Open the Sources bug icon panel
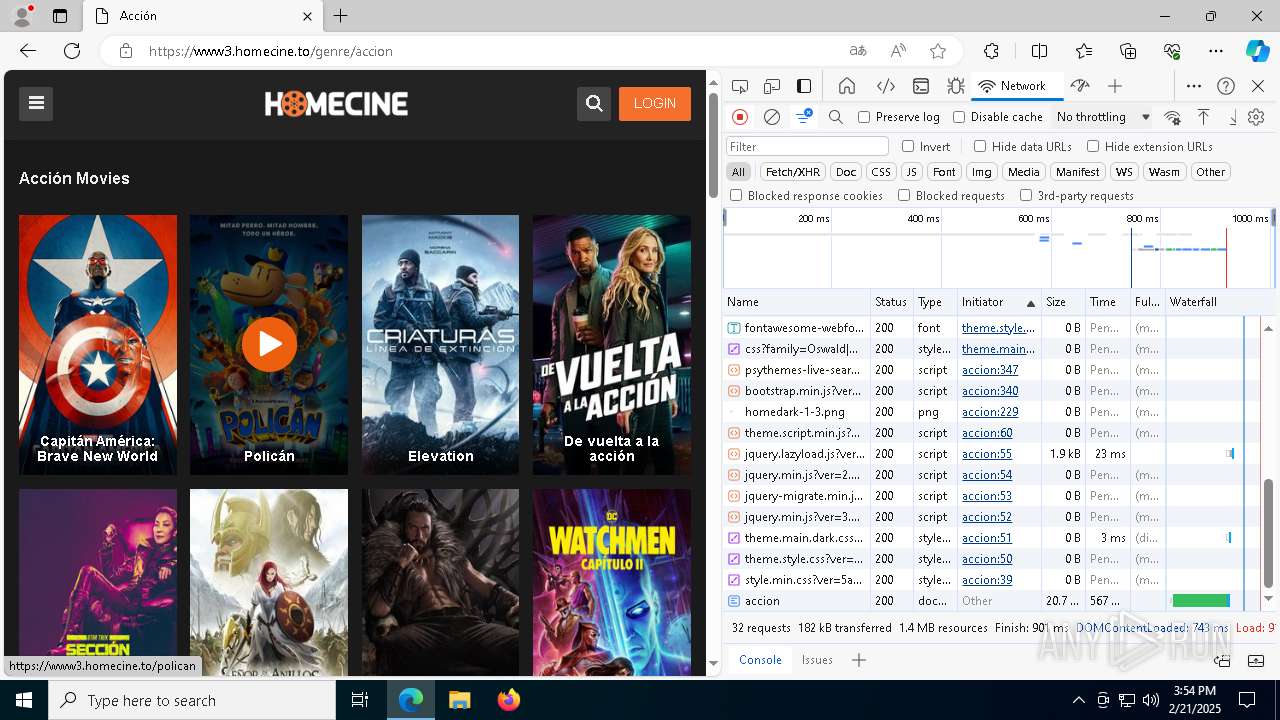1280x720 pixels. click(956, 86)
